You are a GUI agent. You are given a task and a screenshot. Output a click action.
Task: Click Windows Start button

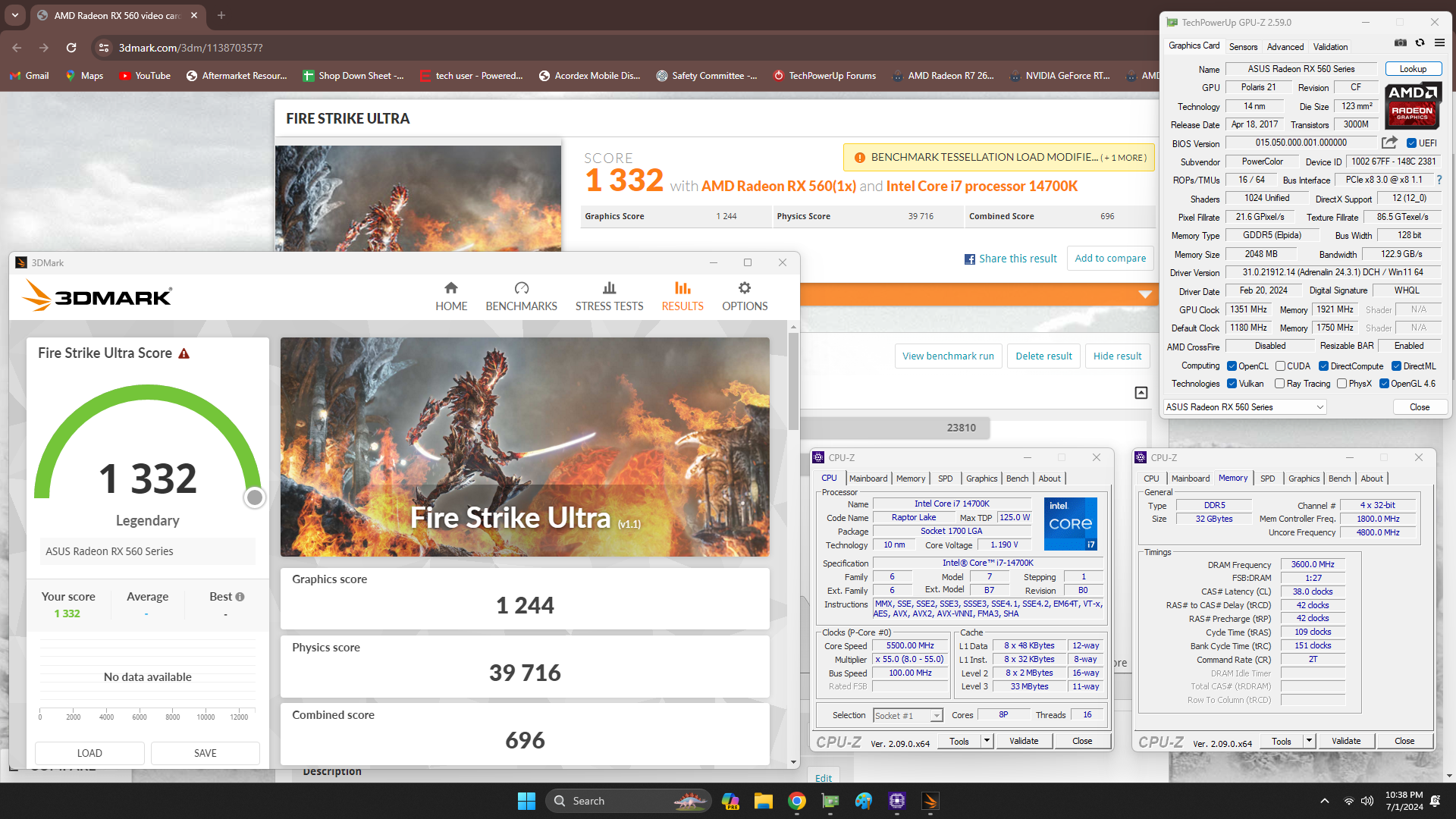[x=526, y=801]
